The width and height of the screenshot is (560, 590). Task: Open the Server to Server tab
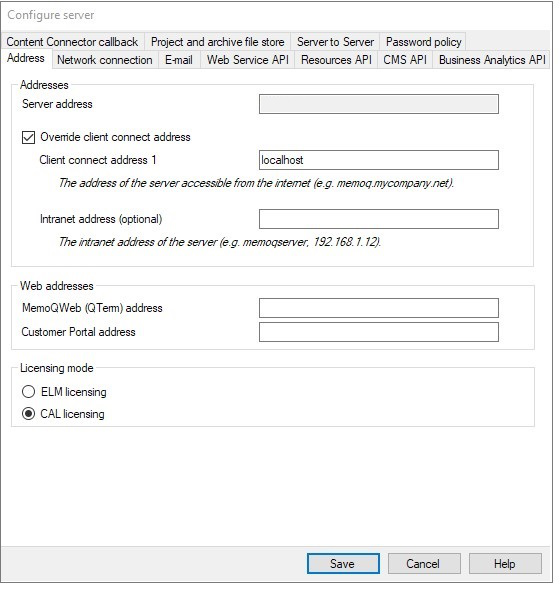pos(335,42)
